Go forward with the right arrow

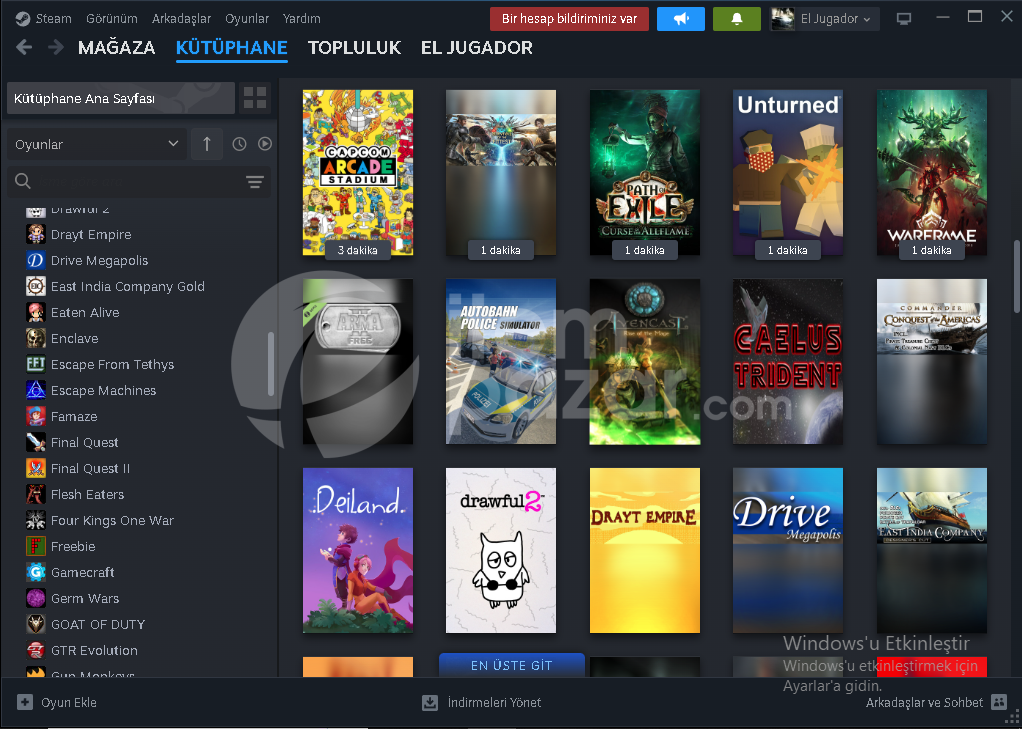pyautogui.click(x=55, y=48)
